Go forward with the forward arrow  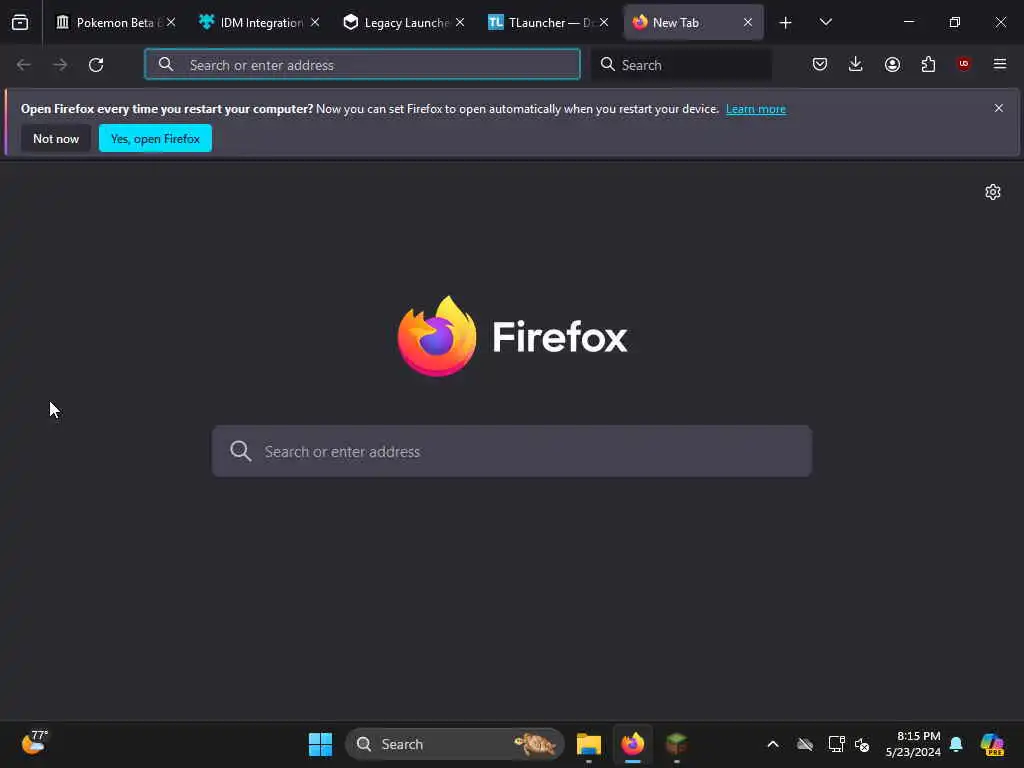[x=60, y=65]
